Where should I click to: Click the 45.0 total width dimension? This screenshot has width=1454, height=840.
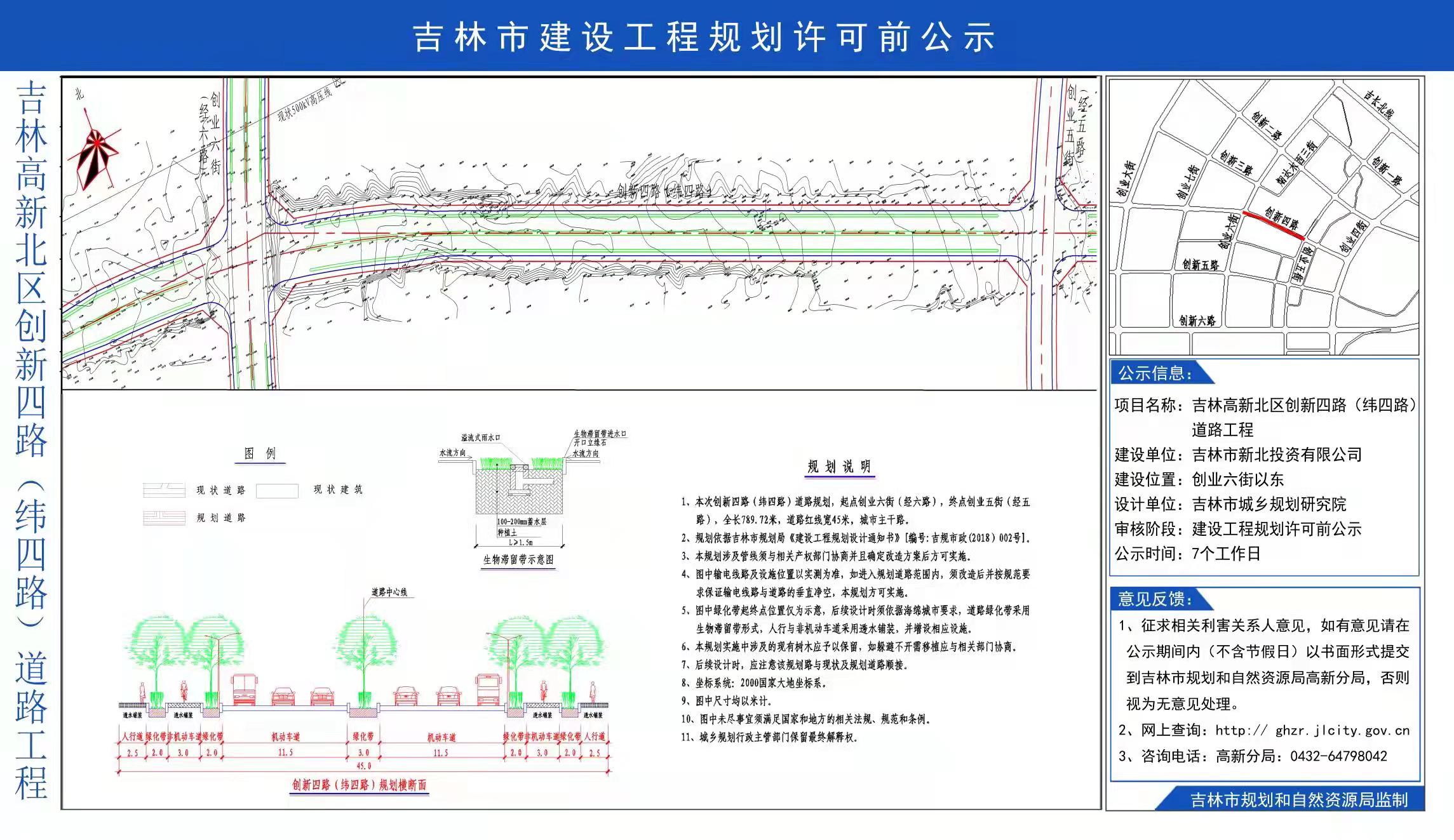click(363, 767)
